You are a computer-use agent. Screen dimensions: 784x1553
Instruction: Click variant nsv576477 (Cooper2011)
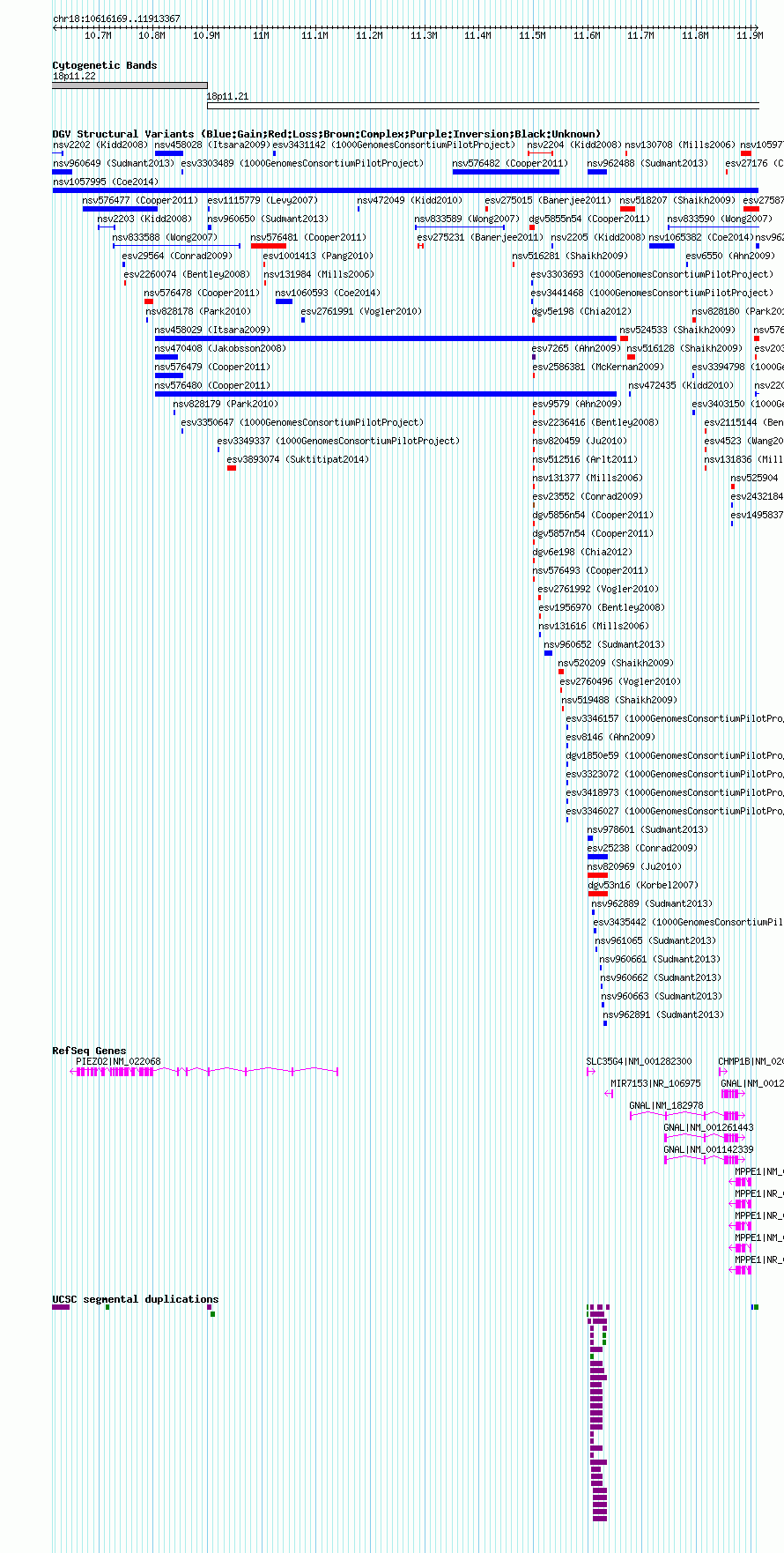pyautogui.click(x=141, y=200)
